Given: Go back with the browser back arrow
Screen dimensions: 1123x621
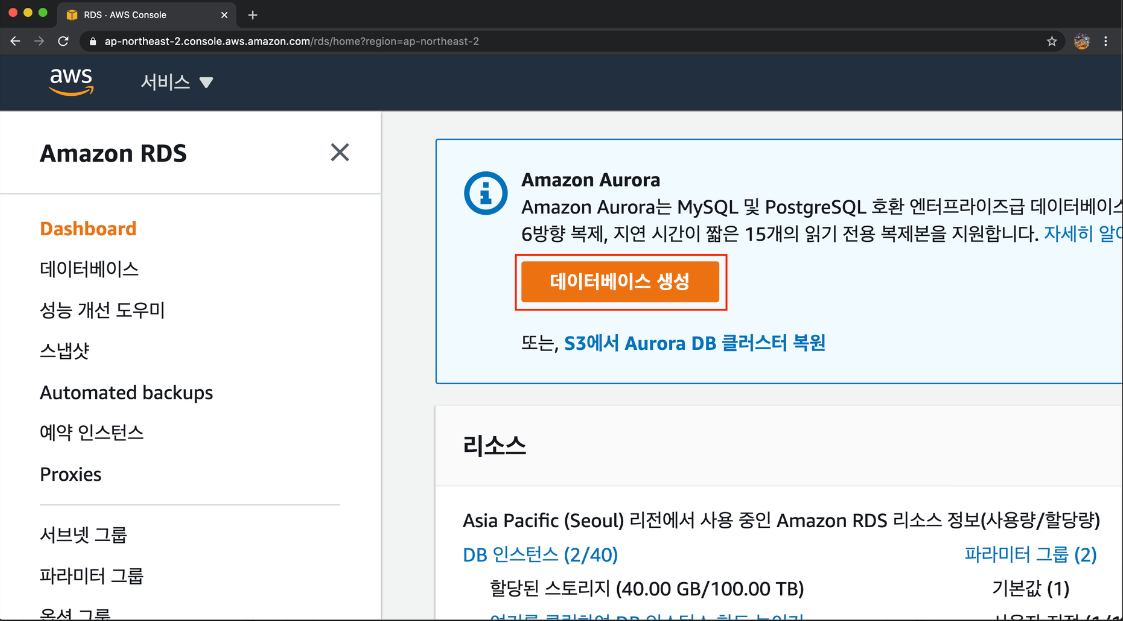Looking at the screenshot, I should click(15, 41).
